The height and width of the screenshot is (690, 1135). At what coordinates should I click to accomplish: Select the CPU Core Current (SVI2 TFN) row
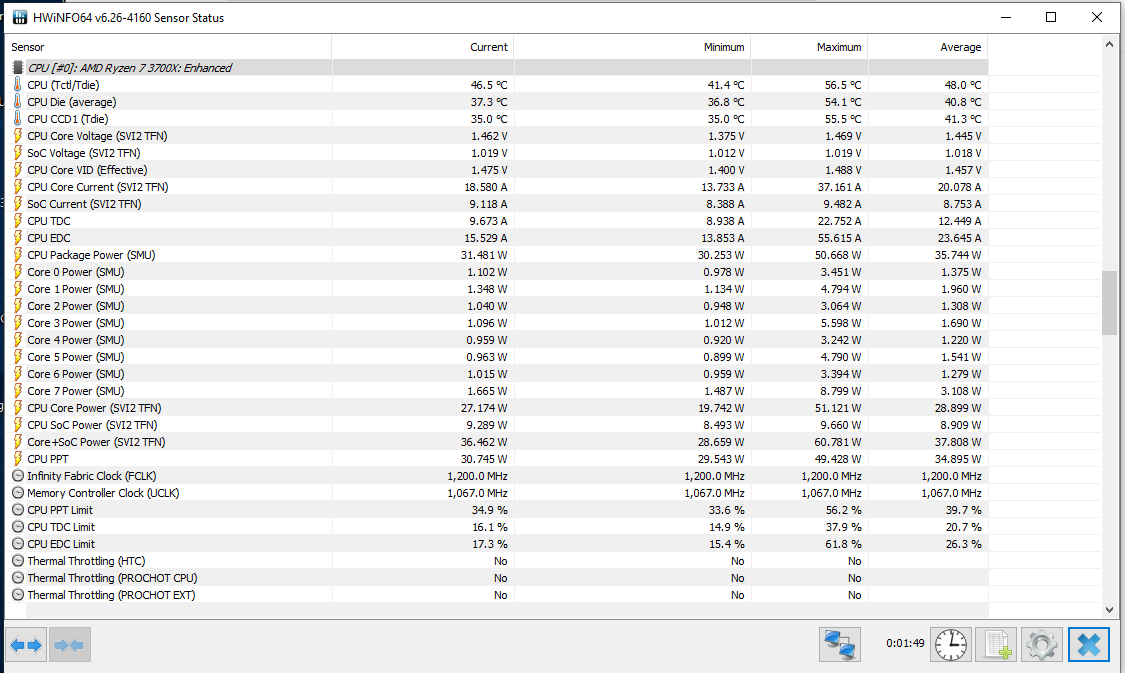pyautogui.click(x=497, y=187)
